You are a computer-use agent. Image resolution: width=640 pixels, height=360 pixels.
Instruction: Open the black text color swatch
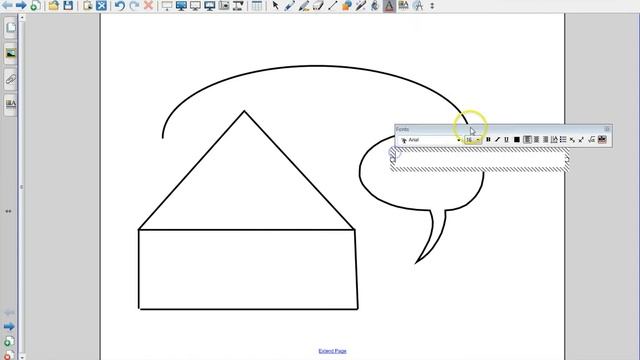point(516,140)
